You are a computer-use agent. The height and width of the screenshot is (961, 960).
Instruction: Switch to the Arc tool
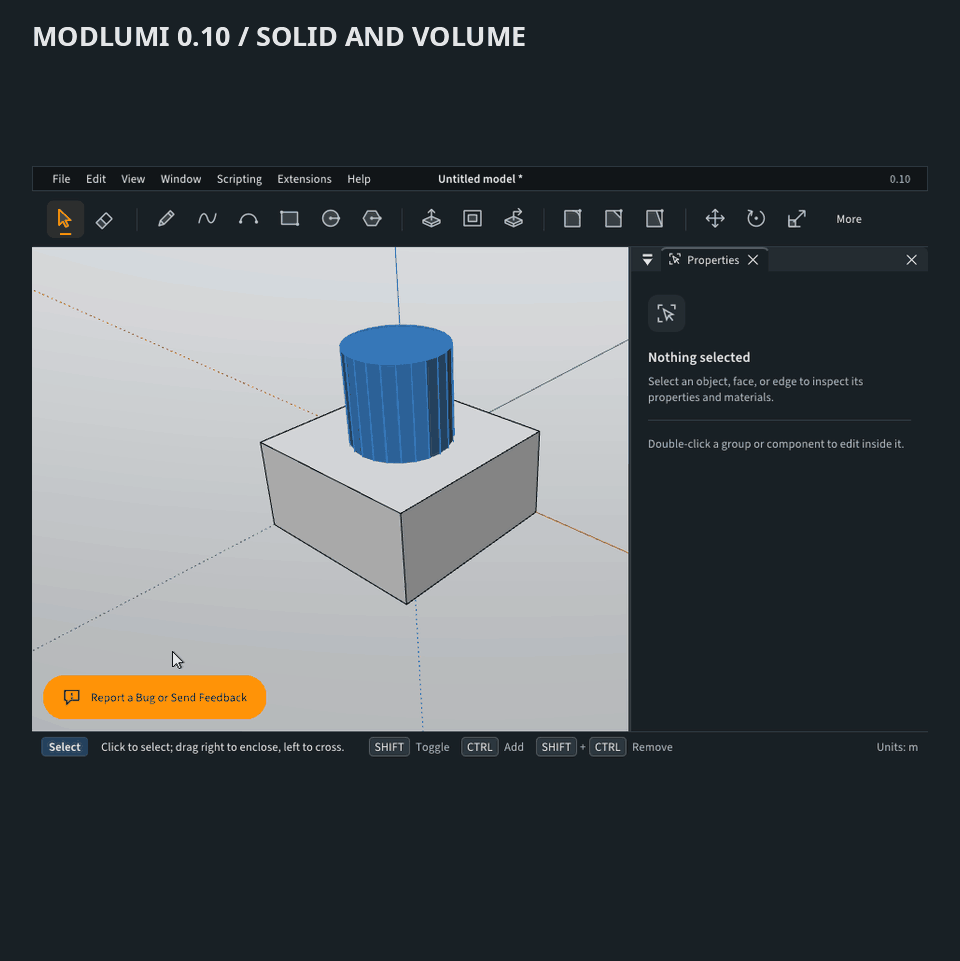pyautogui.click(x=248, y=219)
